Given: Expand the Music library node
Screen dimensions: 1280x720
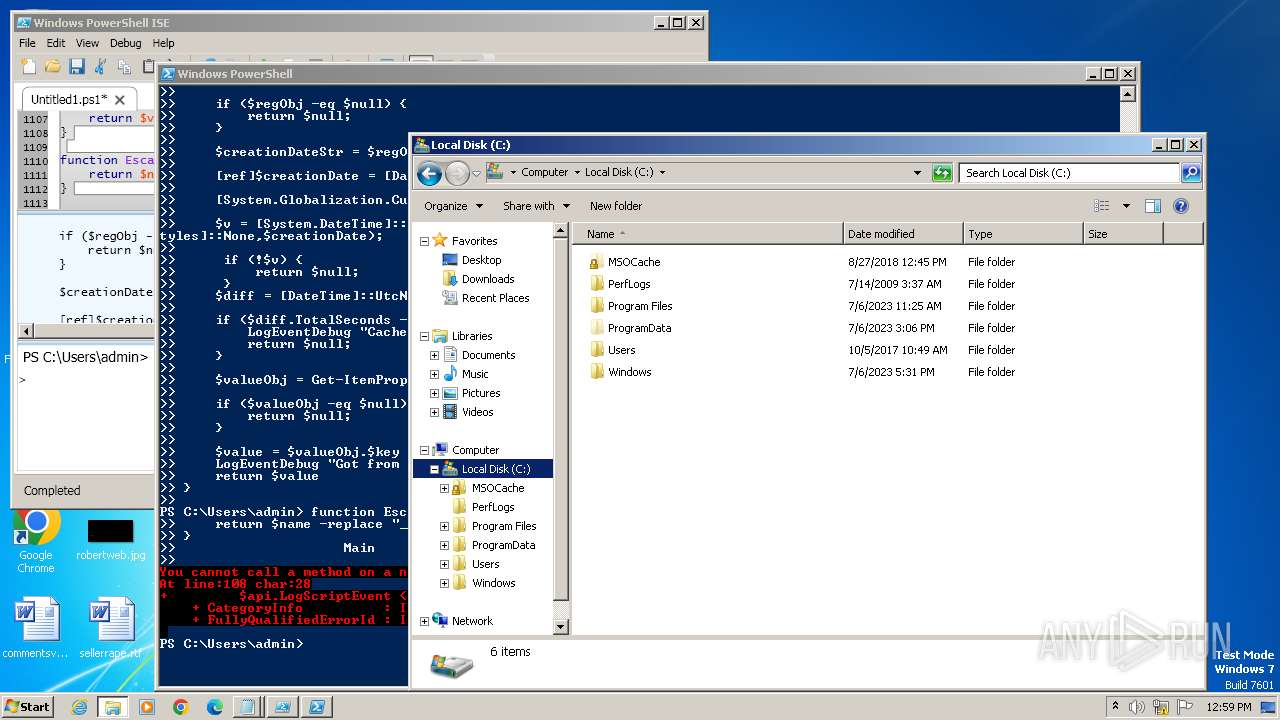Looking at the screenshot, I should (434, 374).
